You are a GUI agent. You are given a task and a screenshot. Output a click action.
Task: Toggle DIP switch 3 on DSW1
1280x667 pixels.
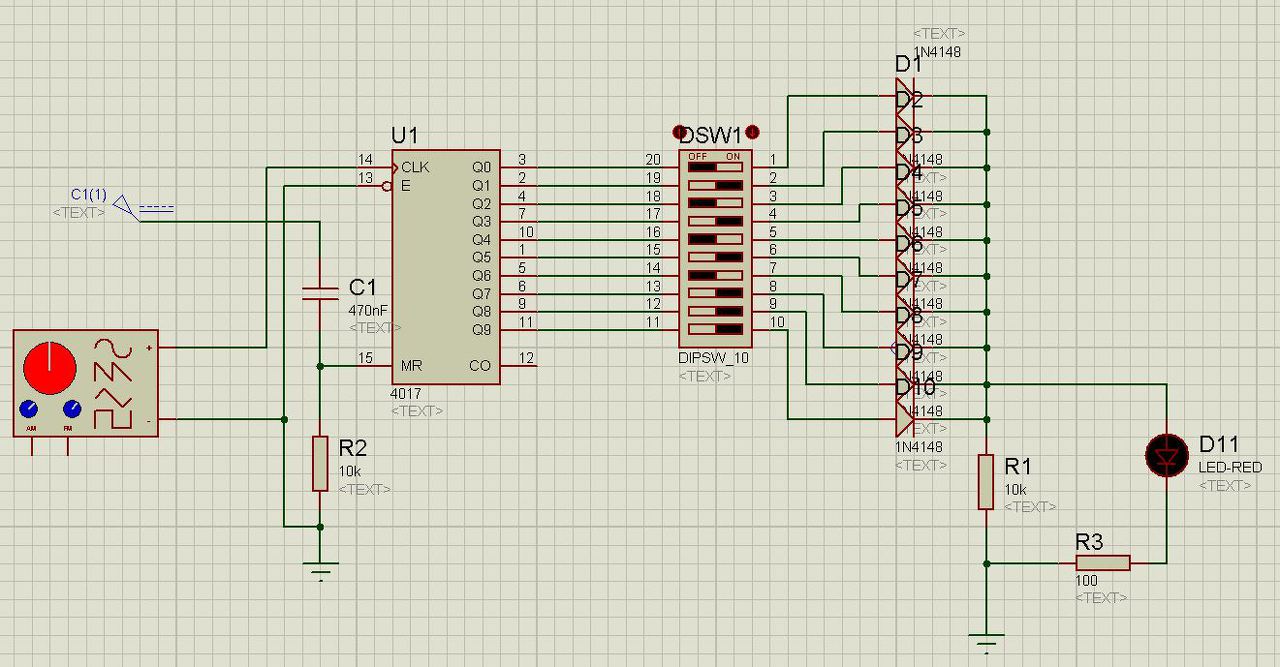pos(715,203)
